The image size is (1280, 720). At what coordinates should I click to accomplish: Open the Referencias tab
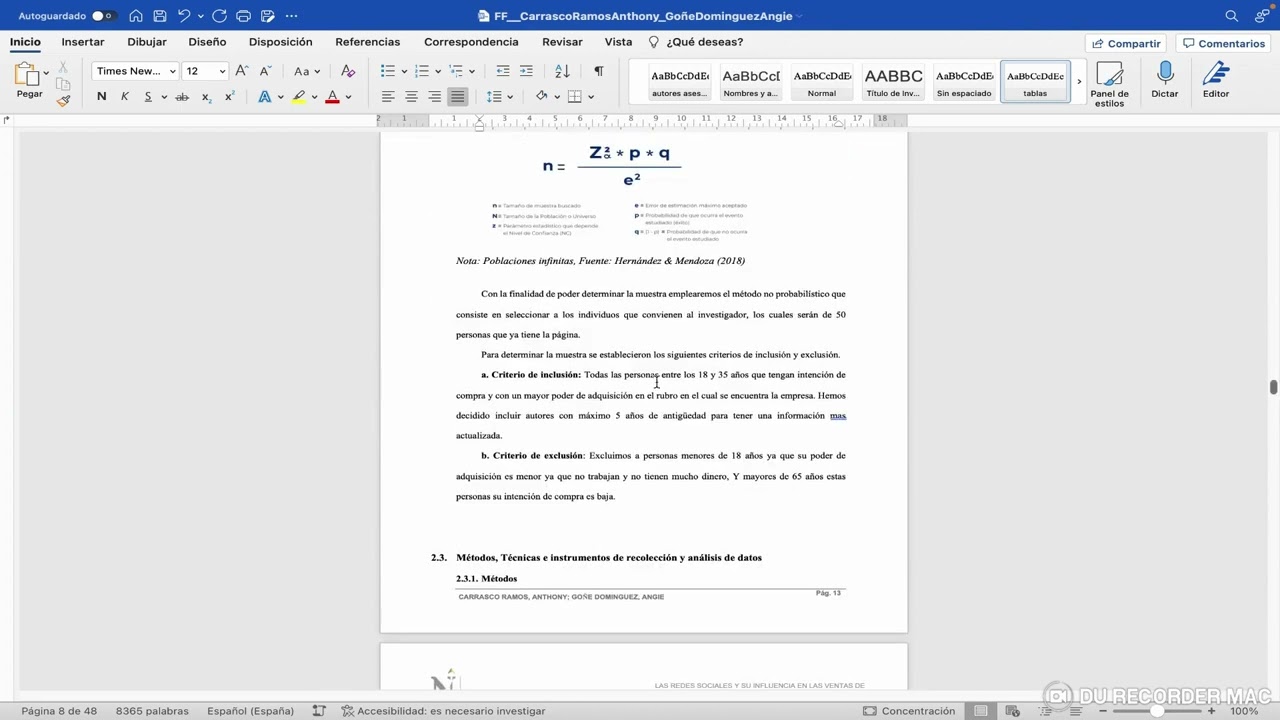click(x=367, y=42)
